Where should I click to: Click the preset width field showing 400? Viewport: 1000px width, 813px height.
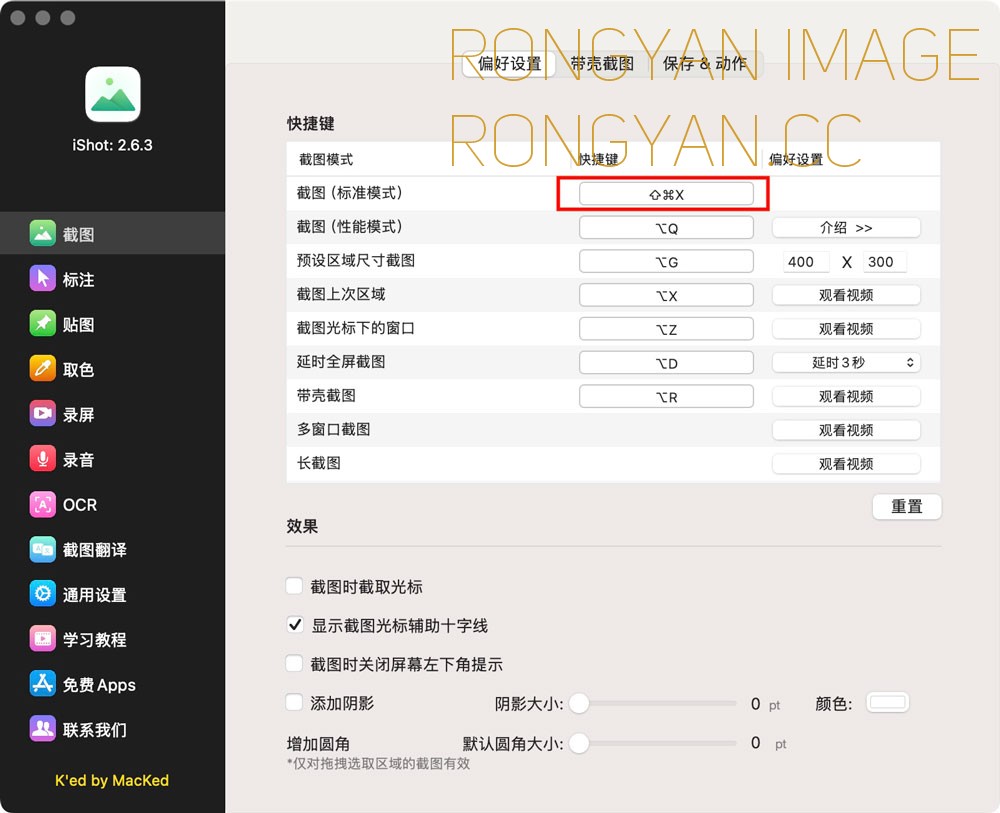pyautogui.click(x=805, y=261)
